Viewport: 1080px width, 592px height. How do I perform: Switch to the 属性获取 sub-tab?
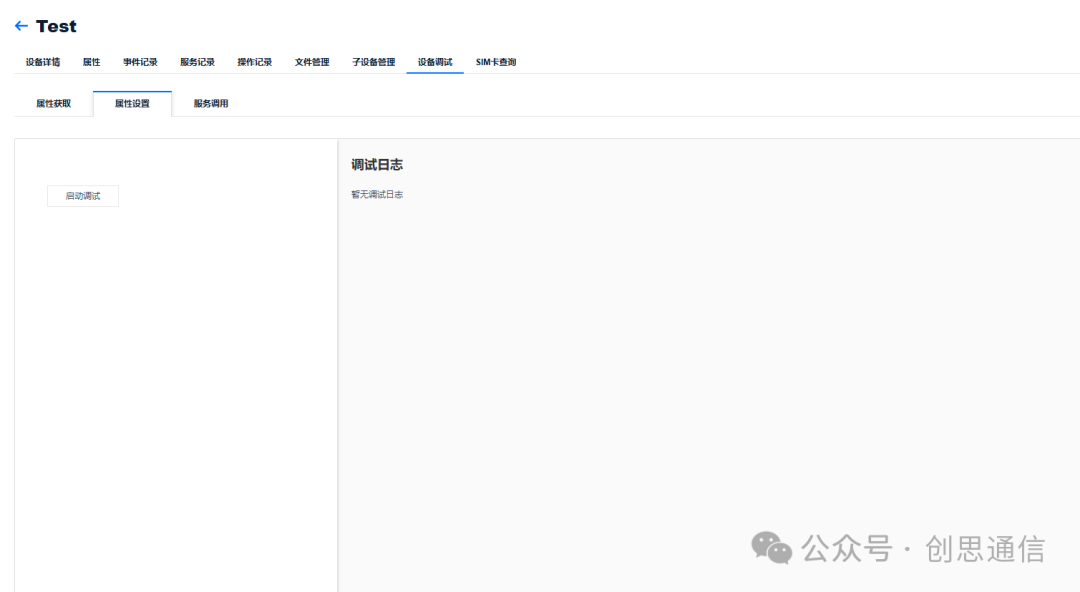(x=54, y=103)
